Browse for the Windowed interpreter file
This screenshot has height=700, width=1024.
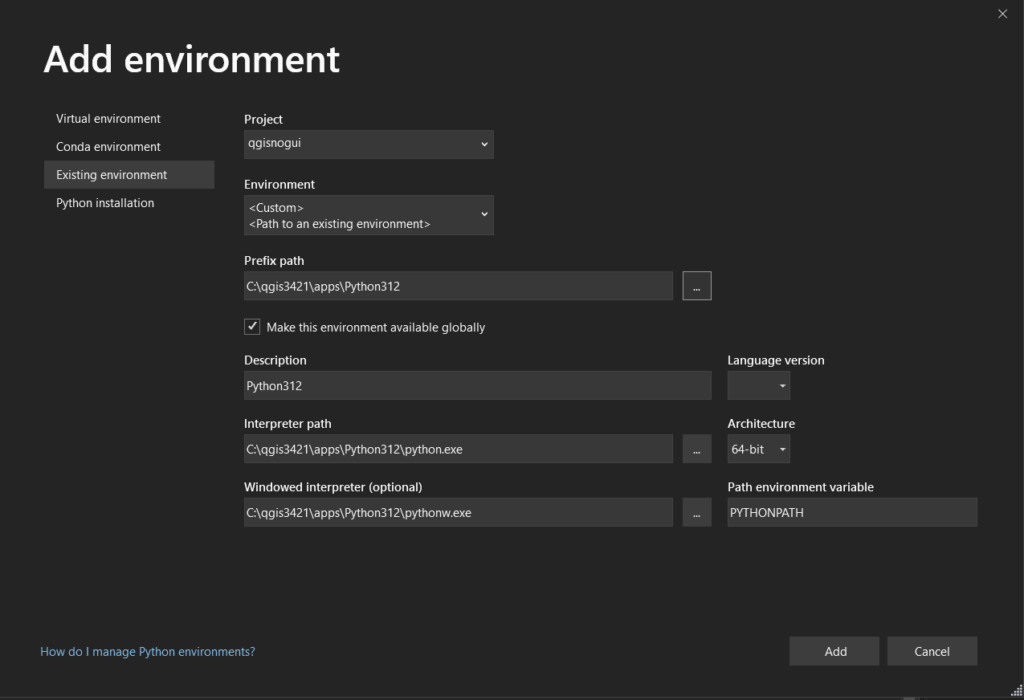(697, 512)
